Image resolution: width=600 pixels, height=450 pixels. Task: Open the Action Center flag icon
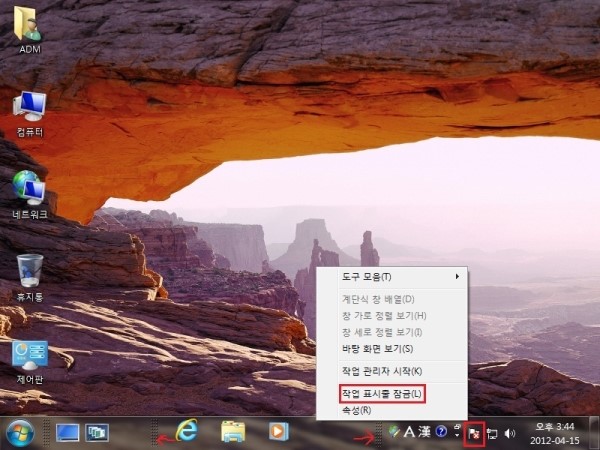click(474, 433)
